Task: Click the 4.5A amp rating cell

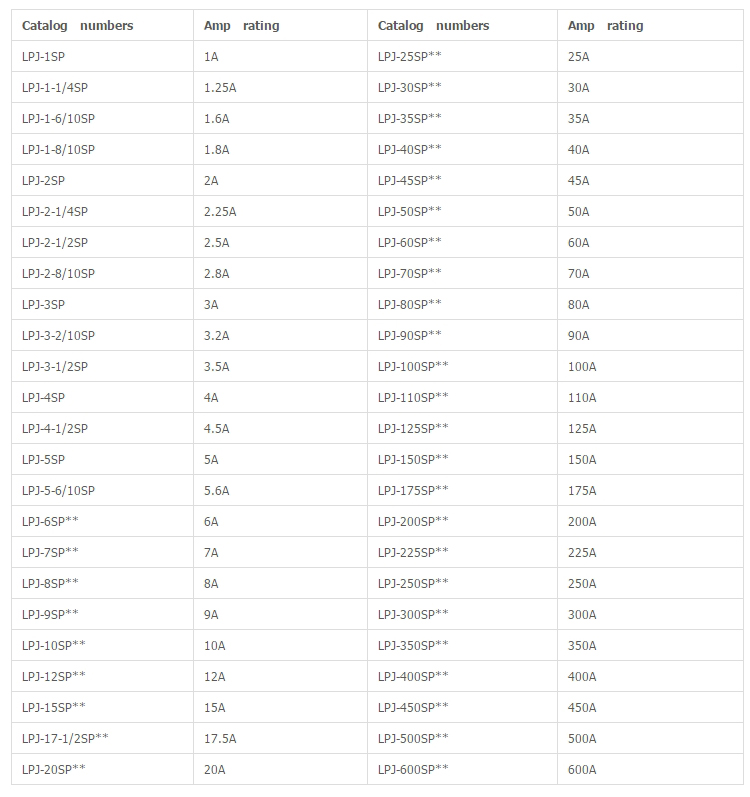Action: point(216,429)
